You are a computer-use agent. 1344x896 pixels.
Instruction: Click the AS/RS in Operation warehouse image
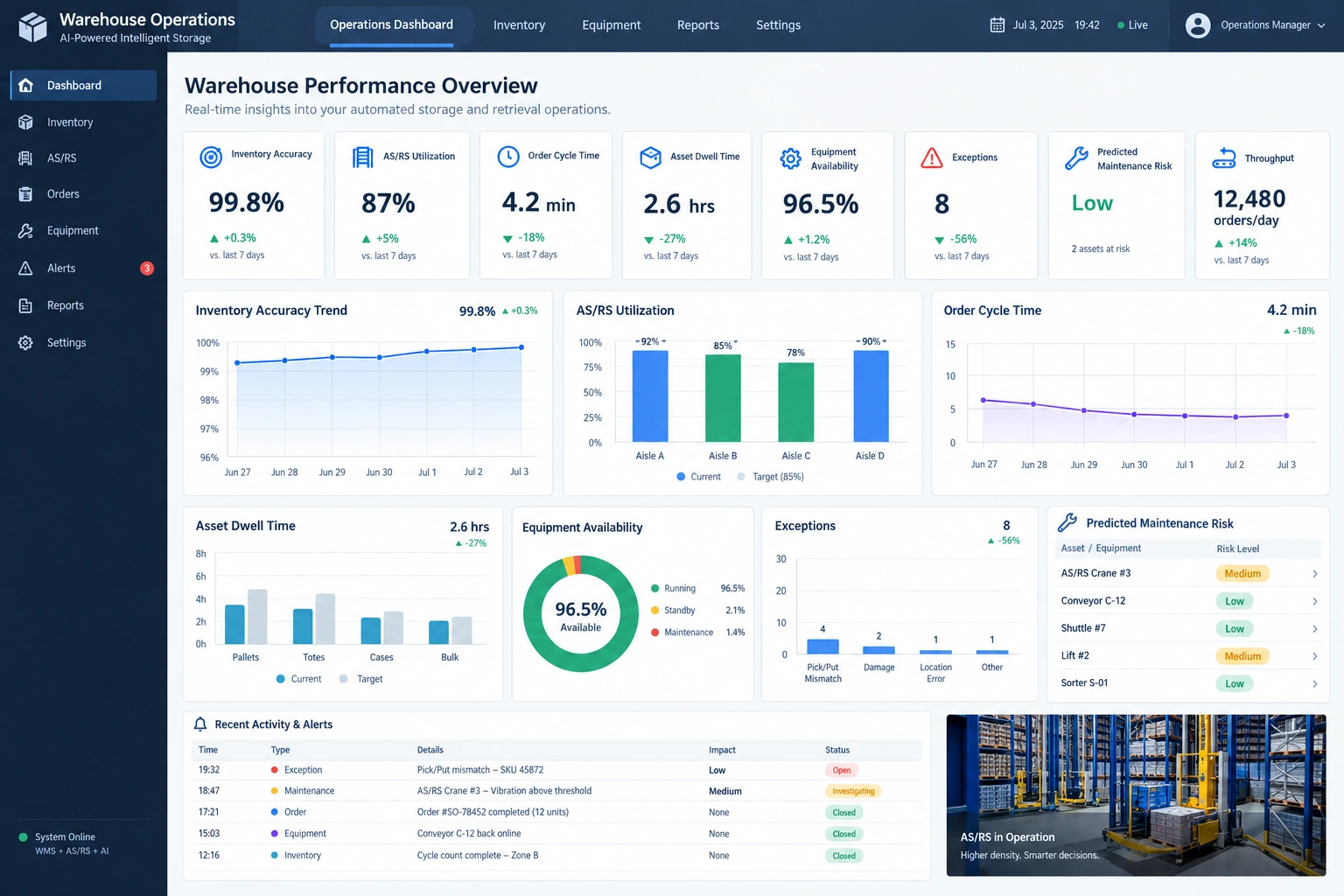[x=1136, y=795]
